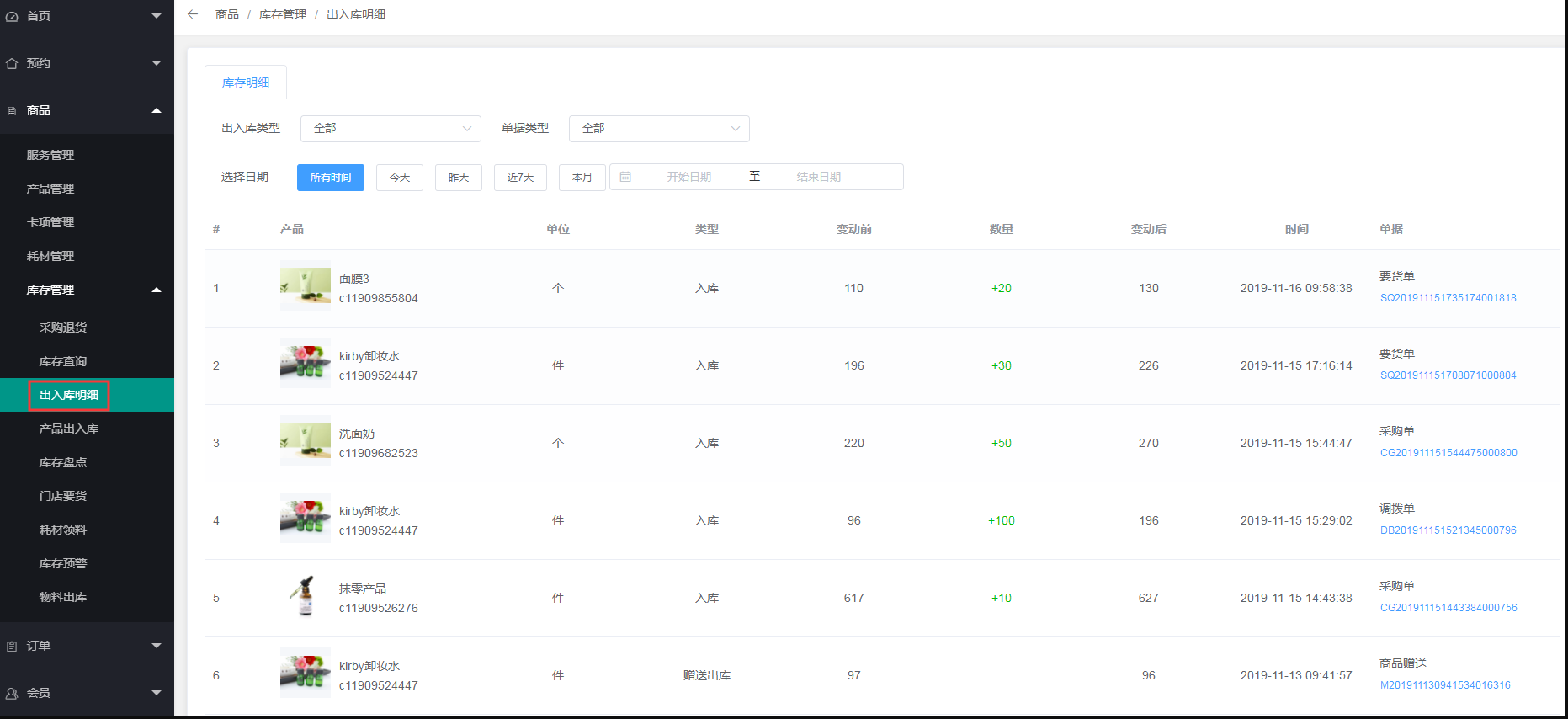Open order link M201911130941534016316
Image resolution: width=1568 pixels, height=719 pixels.
click(x=1445, y=685)
